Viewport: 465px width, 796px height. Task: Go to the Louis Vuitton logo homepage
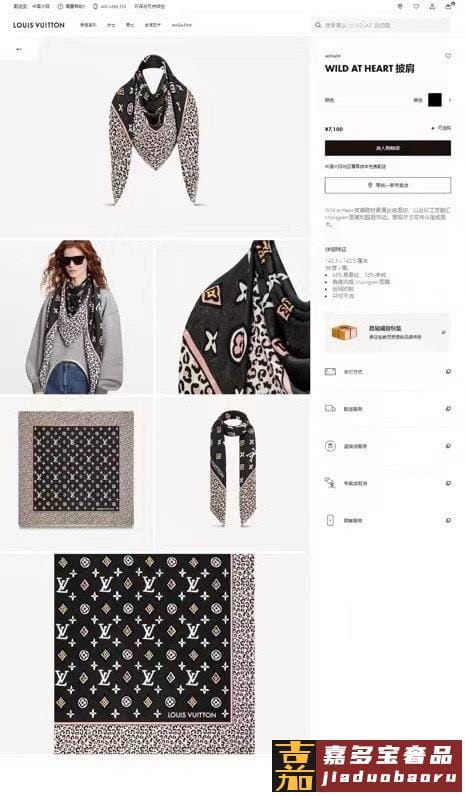click(39, 25)
